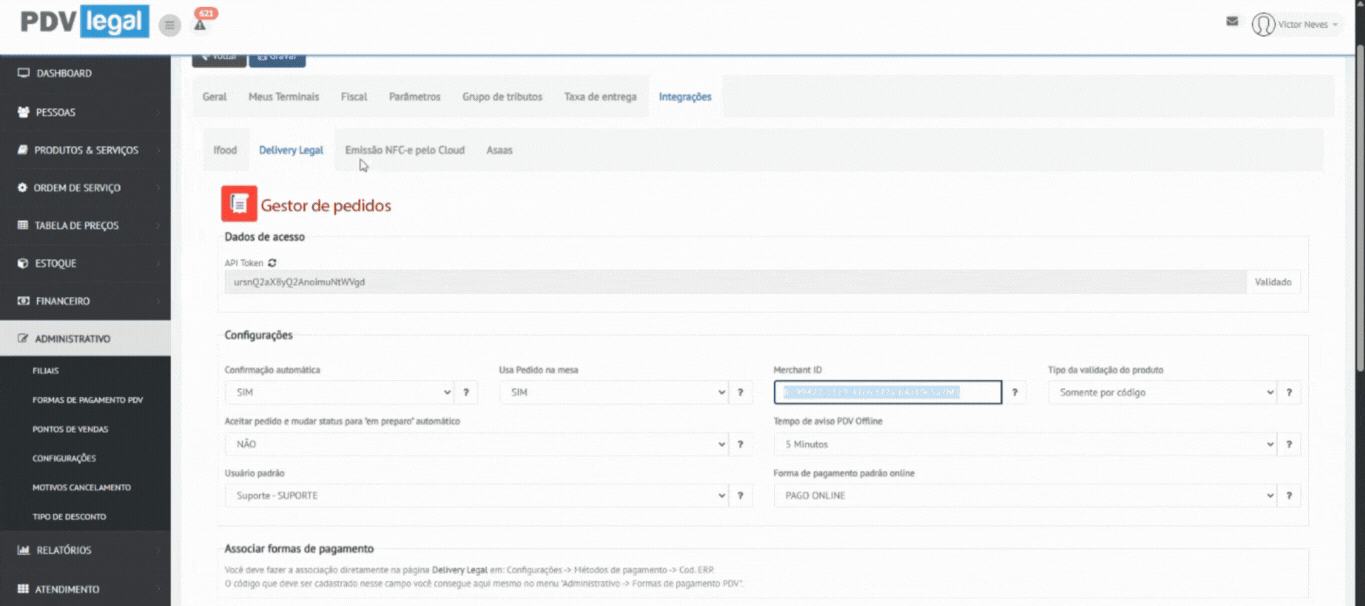Open Confirmação automática dropdown

pos(339,393)
